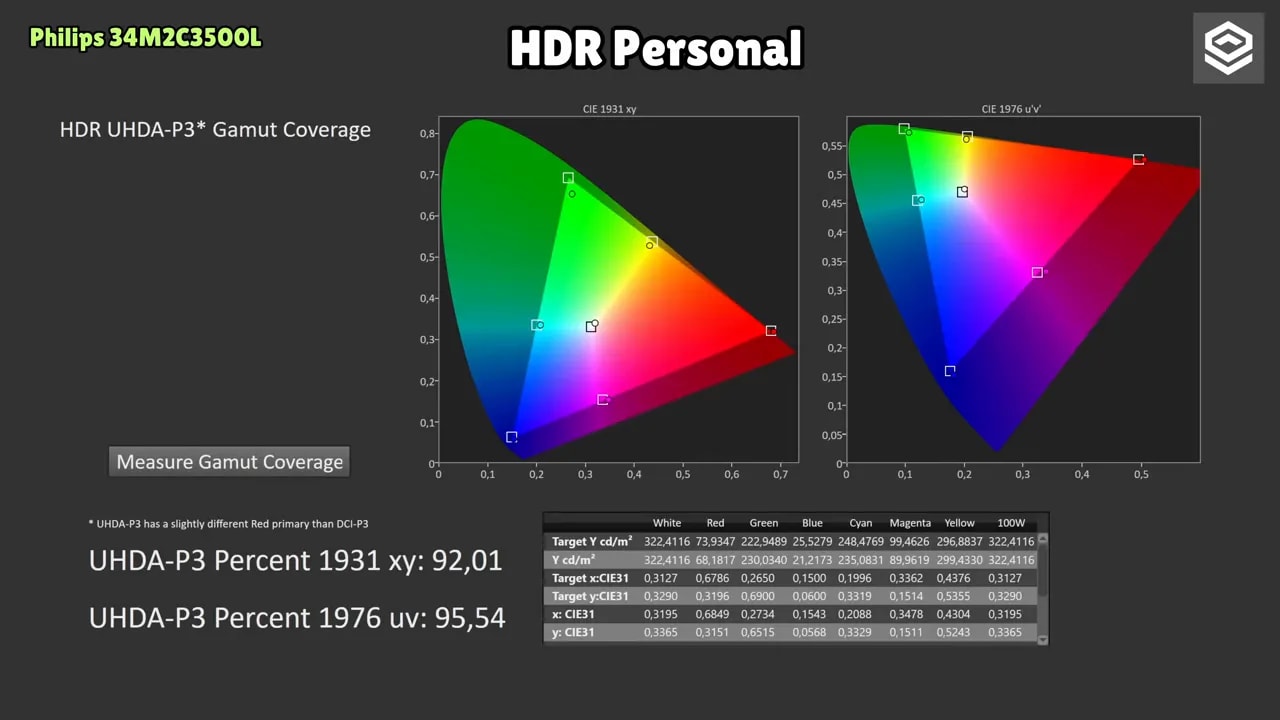
Task: Click the Magenta column header
Action: [910, 523]
